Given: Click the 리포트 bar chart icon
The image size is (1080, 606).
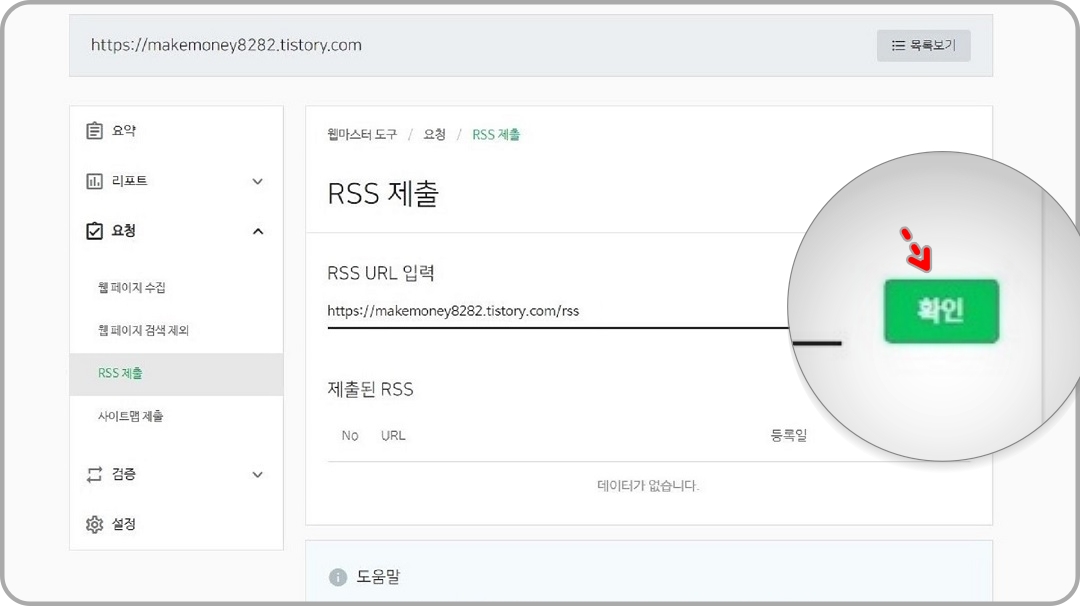Looking at the screenshot, I should (x=95, y=181).
